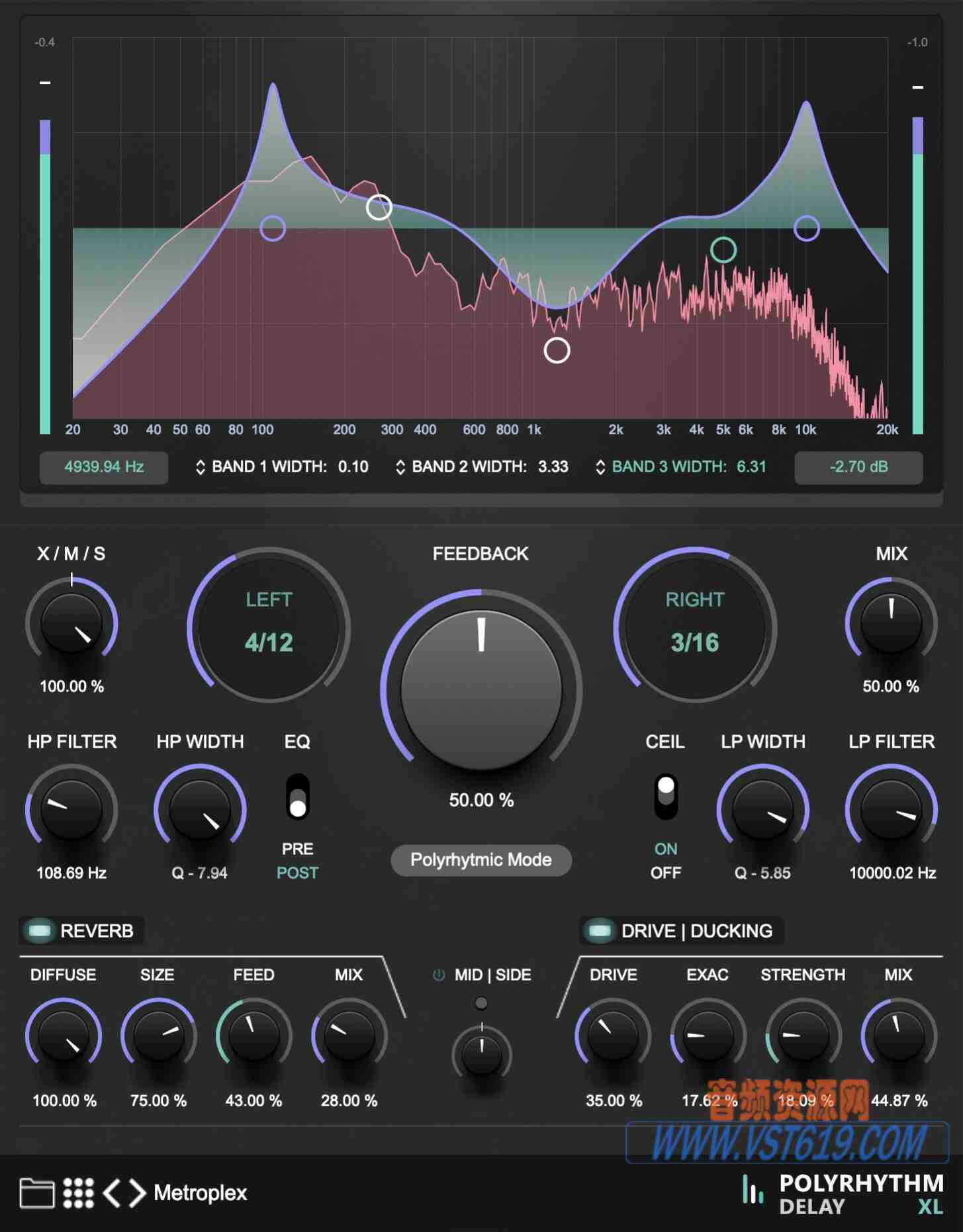
Task: Click the LP FILTER knob
Action: point(891,810)
